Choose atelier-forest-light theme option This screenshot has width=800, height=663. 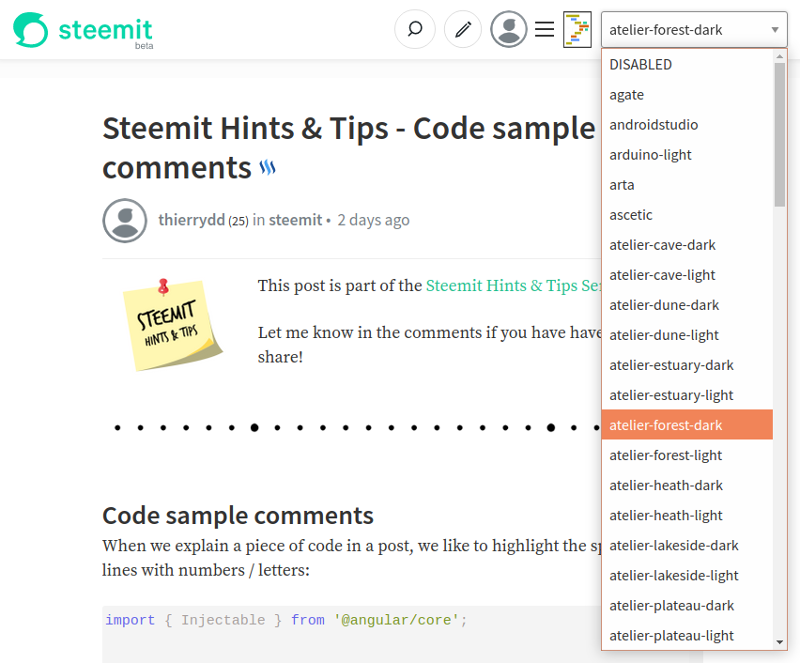(665, 455)
